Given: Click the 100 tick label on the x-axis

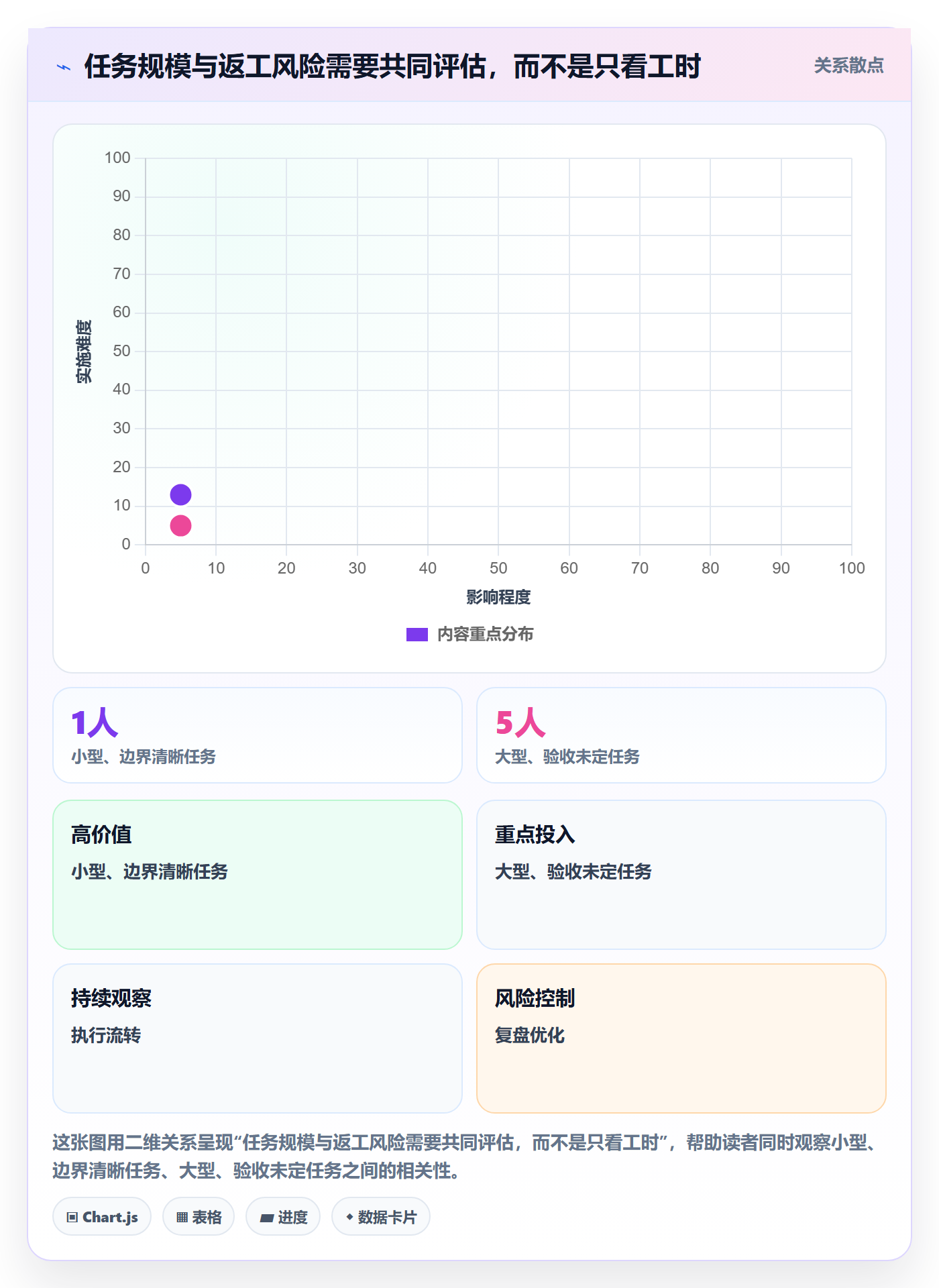Looking at the screenshot, I should [852, 568].
